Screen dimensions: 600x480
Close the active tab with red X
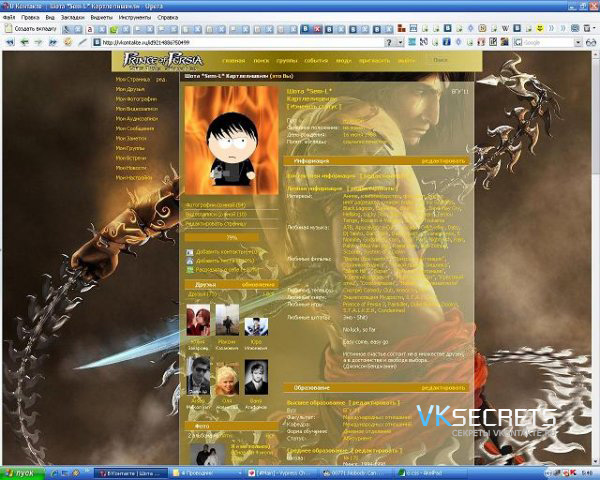click(x=317, y=29)
